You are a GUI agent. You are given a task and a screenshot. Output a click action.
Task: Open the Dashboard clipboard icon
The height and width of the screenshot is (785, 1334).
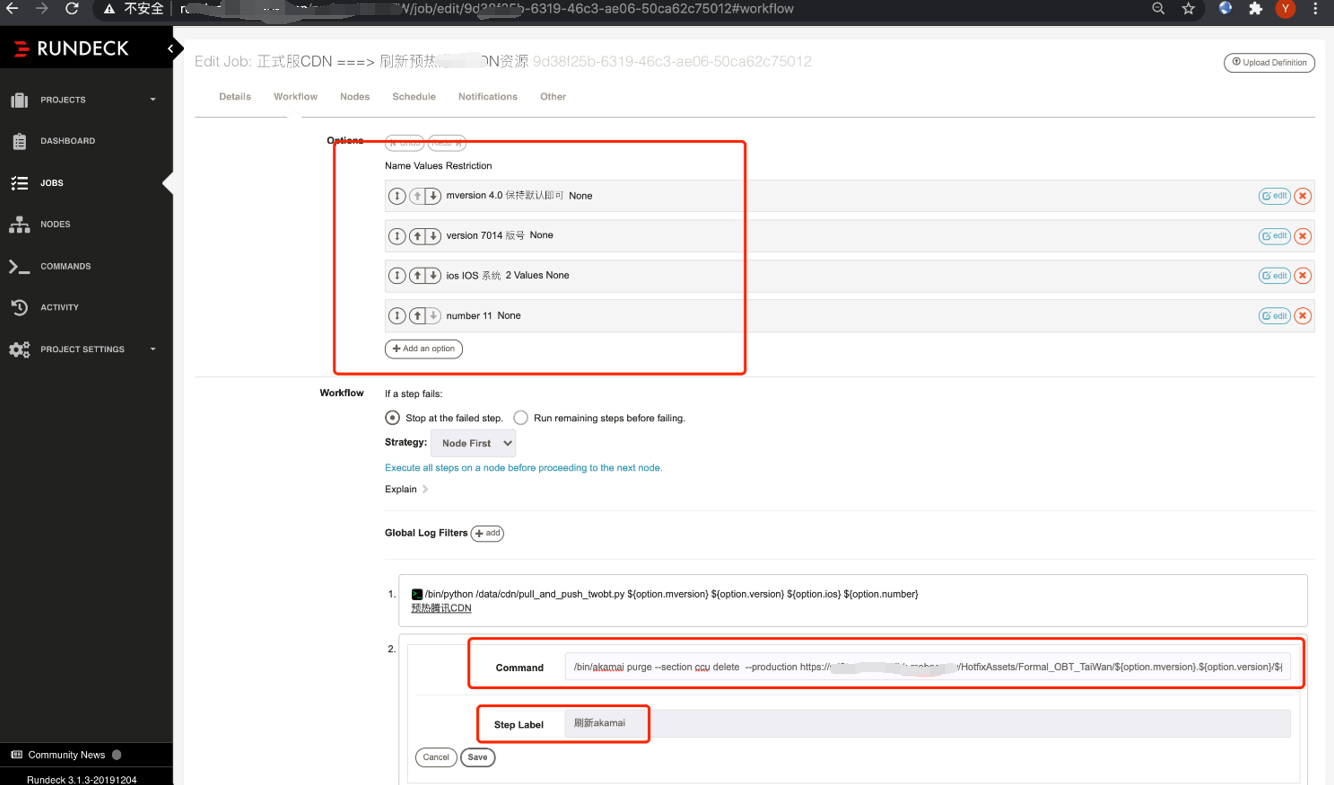pos(19,141)
